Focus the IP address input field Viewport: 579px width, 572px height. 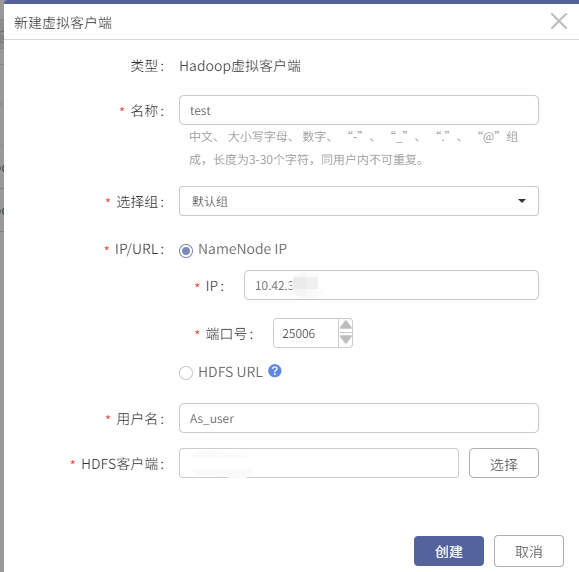click(x=391, y=285)
